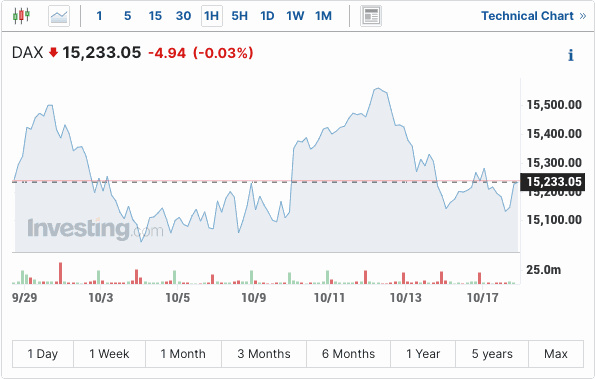Viewport: 595px width, 379px height.
Task: Open the news overlay icon
Action: click(x=371, y=16)
